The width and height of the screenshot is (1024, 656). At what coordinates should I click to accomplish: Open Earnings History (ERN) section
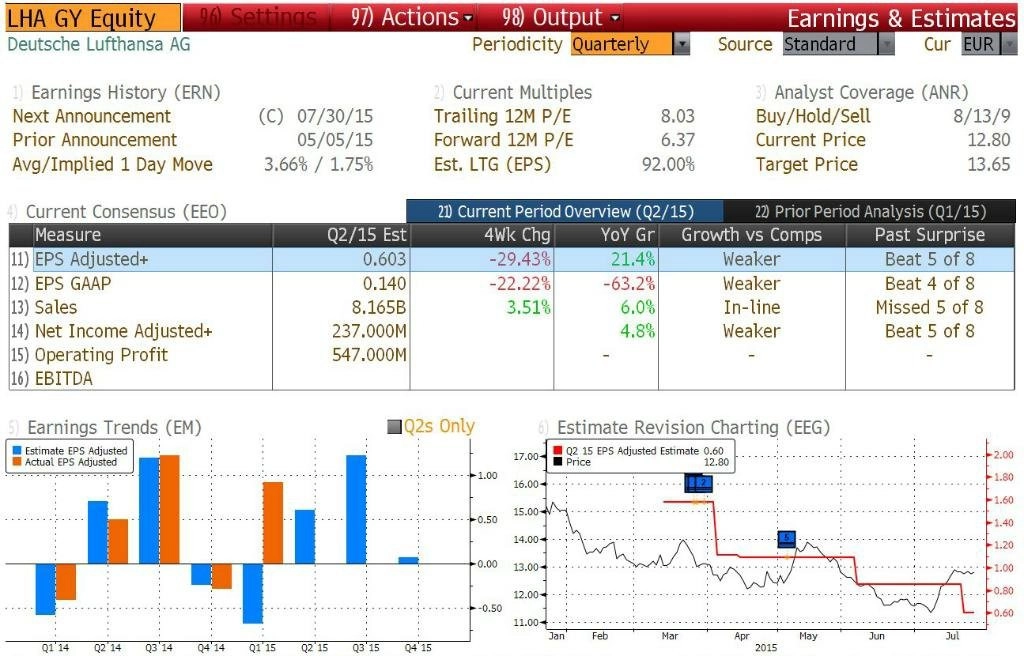coord(116,92)
